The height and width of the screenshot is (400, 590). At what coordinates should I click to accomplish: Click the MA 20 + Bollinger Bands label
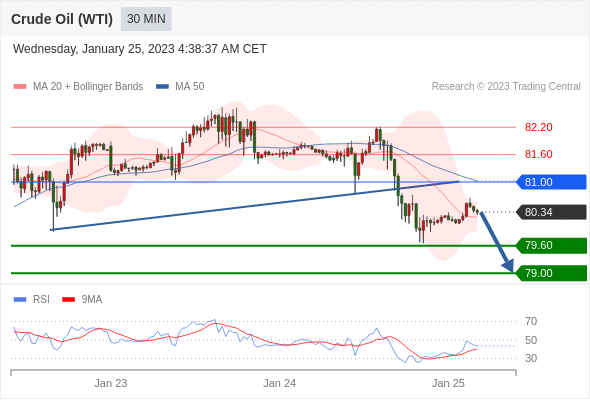pos(88,87)
